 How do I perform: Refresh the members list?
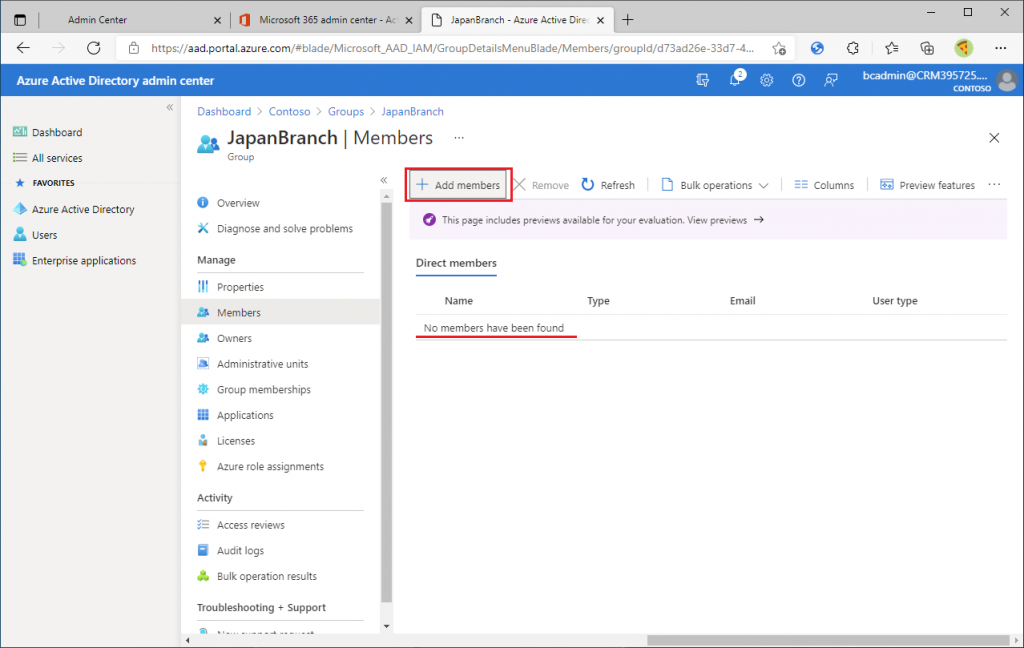608,185
